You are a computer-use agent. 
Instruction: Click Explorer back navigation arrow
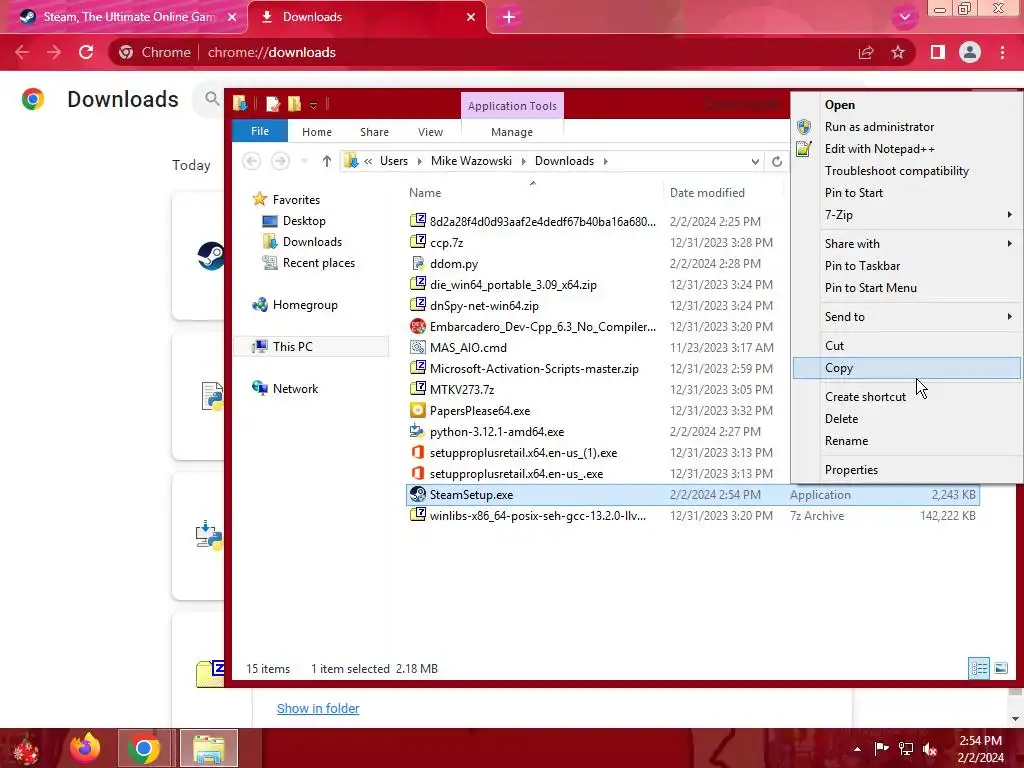pyautogui.click(x=251, y=161)
